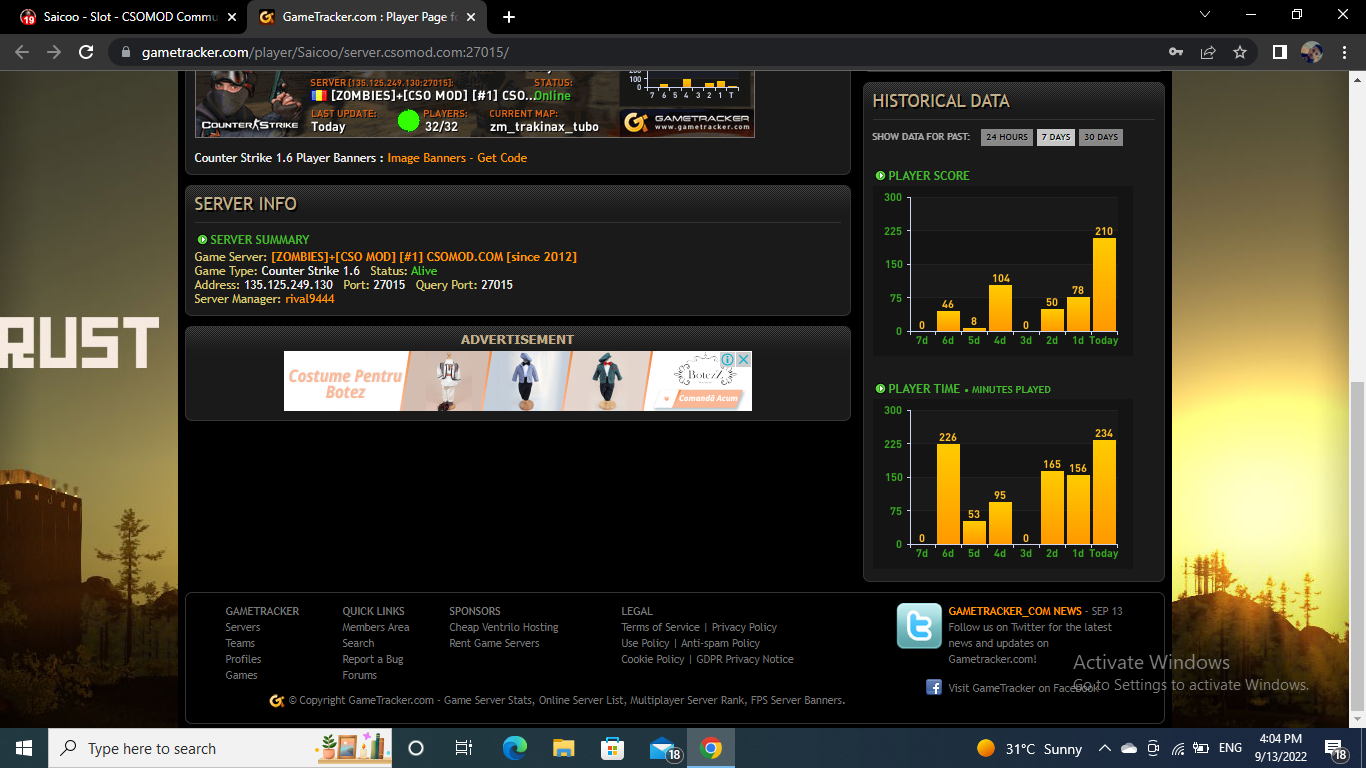1366x768 pixels.
Task: Open Task View on taskbar
Action: 464,748
